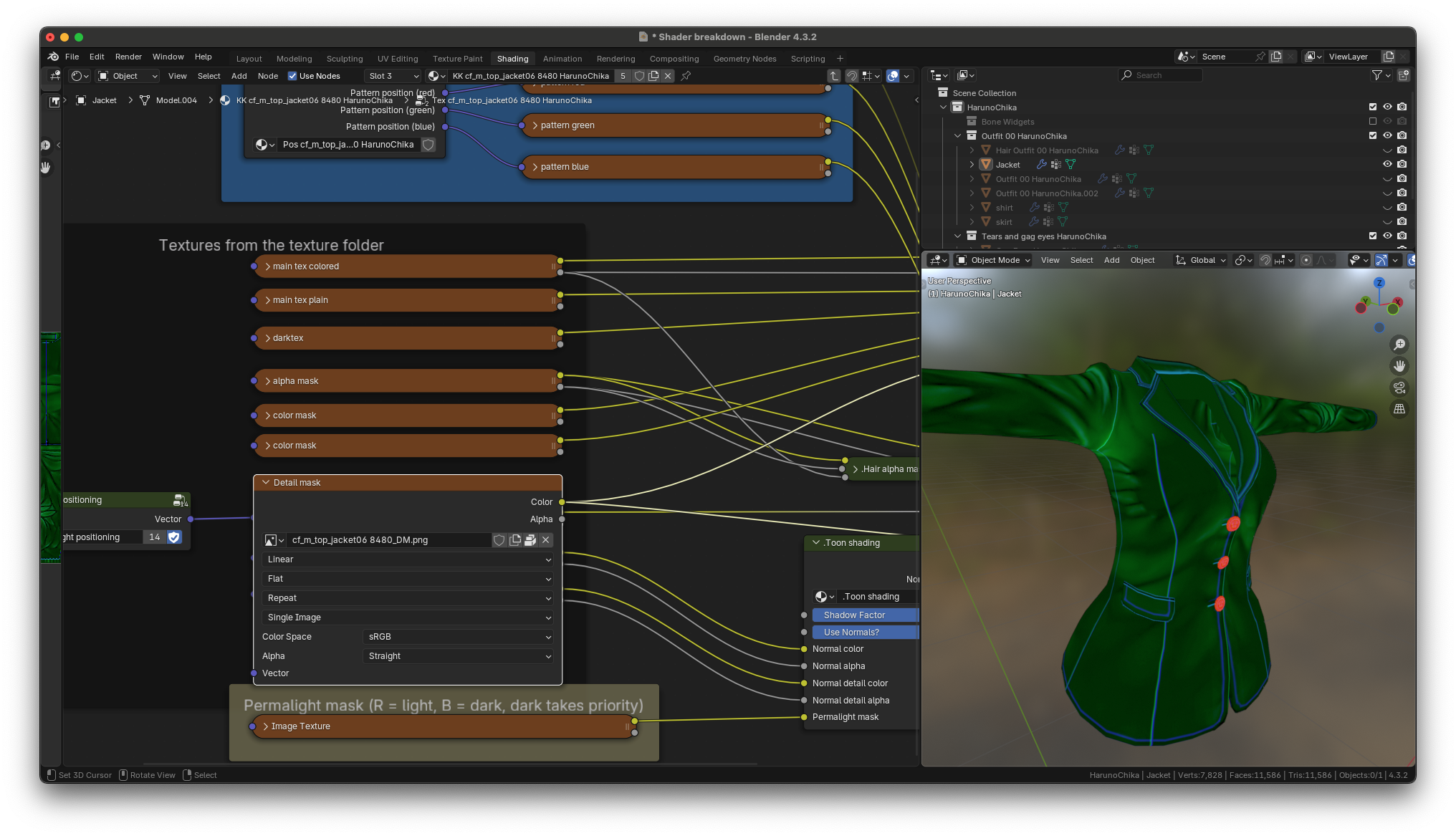Image resolution: width=1456 pixels, height=836 pixels.
Task: Click the Z axis on the navigation gizmo
Action: [1379, 283]
